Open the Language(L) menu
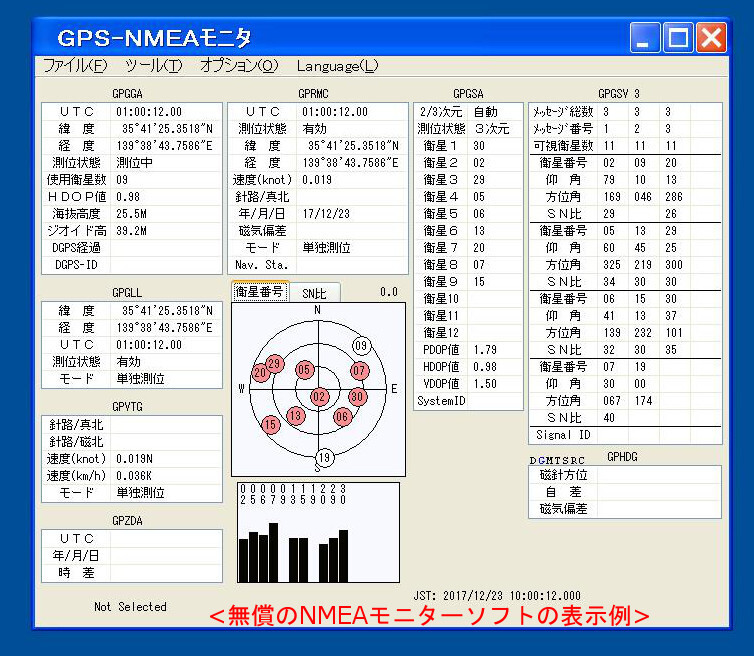This screenshot has width=754, height=656. (337, 66)
